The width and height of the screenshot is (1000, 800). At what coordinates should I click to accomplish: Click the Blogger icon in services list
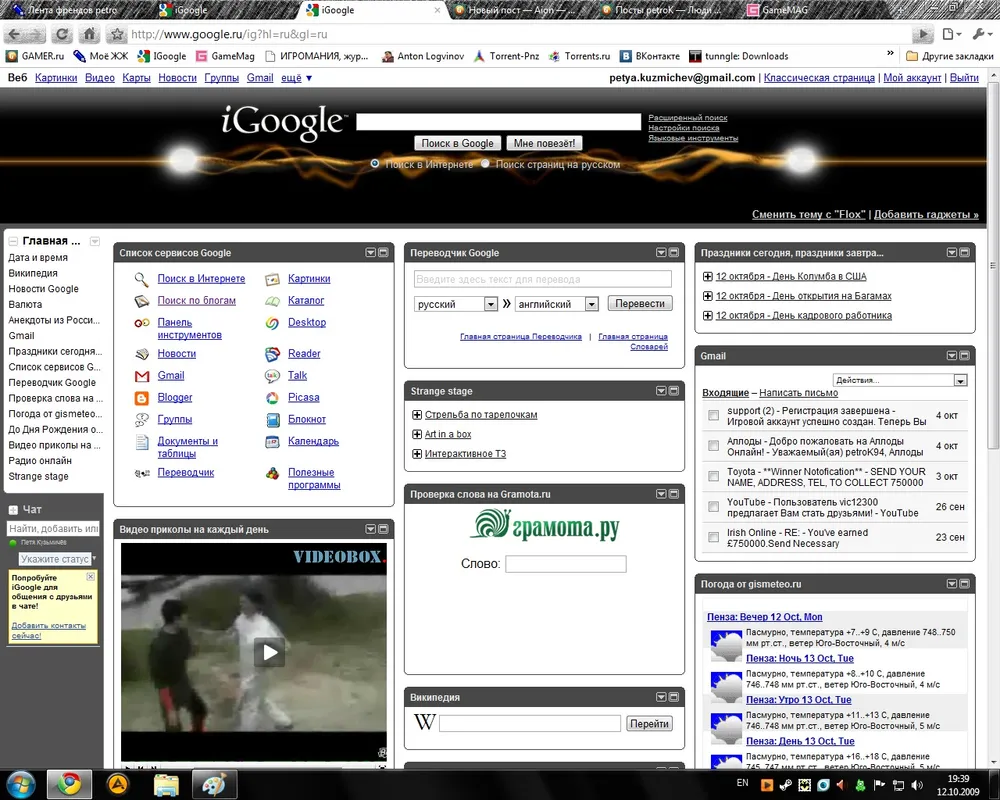pos(142,398)
